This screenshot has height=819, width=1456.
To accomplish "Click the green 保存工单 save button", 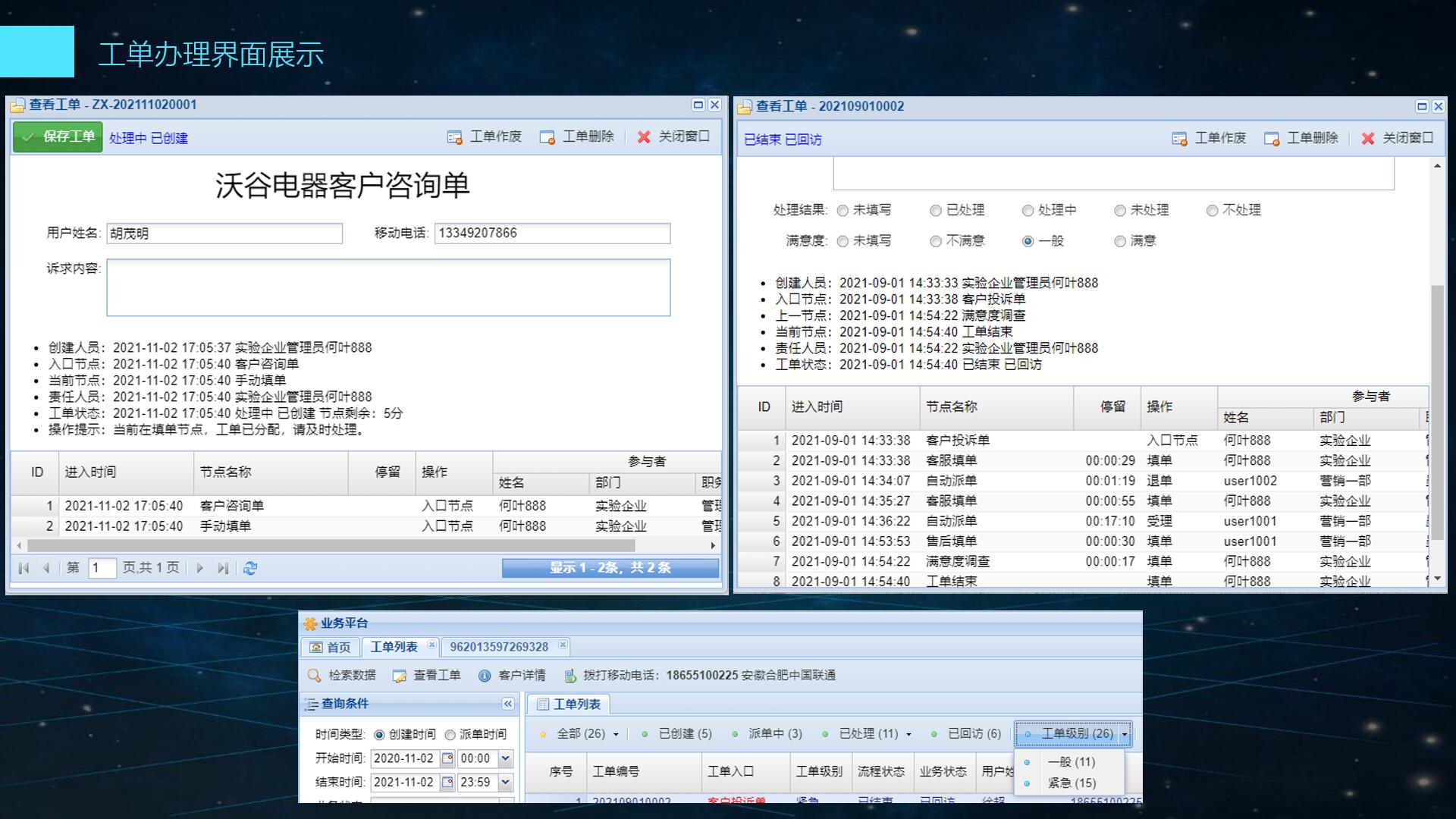I will (58, 137).
